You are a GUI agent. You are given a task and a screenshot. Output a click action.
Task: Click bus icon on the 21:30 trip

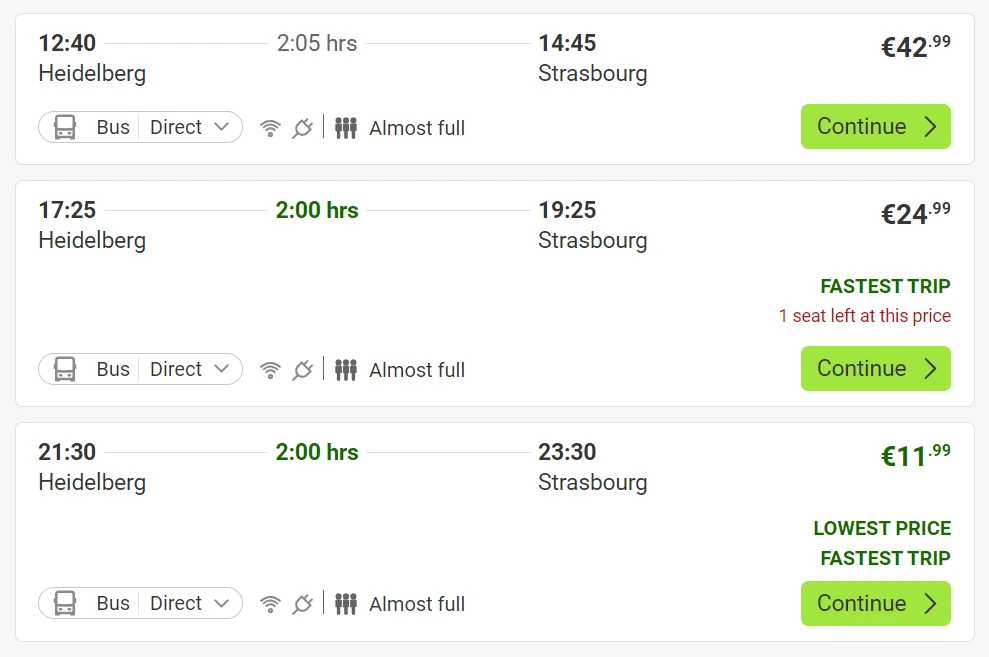(65, 603)
